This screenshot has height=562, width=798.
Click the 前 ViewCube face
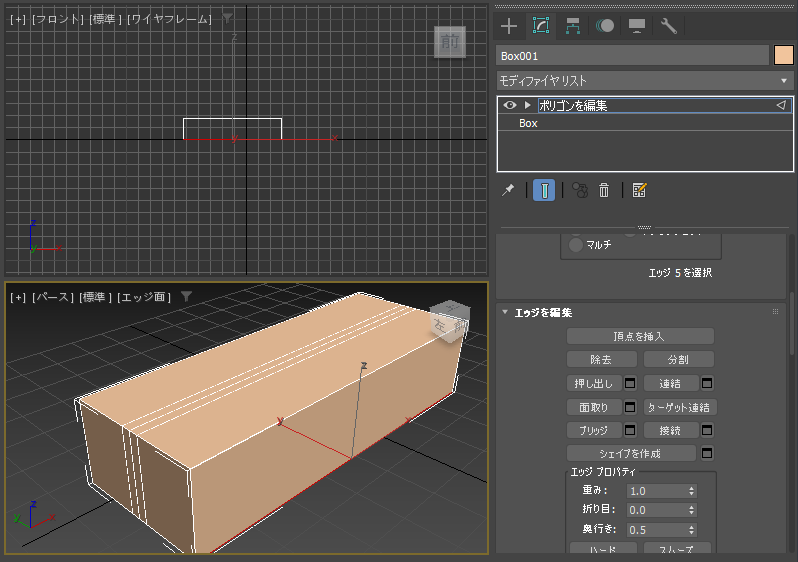click(x=449, y=42)
